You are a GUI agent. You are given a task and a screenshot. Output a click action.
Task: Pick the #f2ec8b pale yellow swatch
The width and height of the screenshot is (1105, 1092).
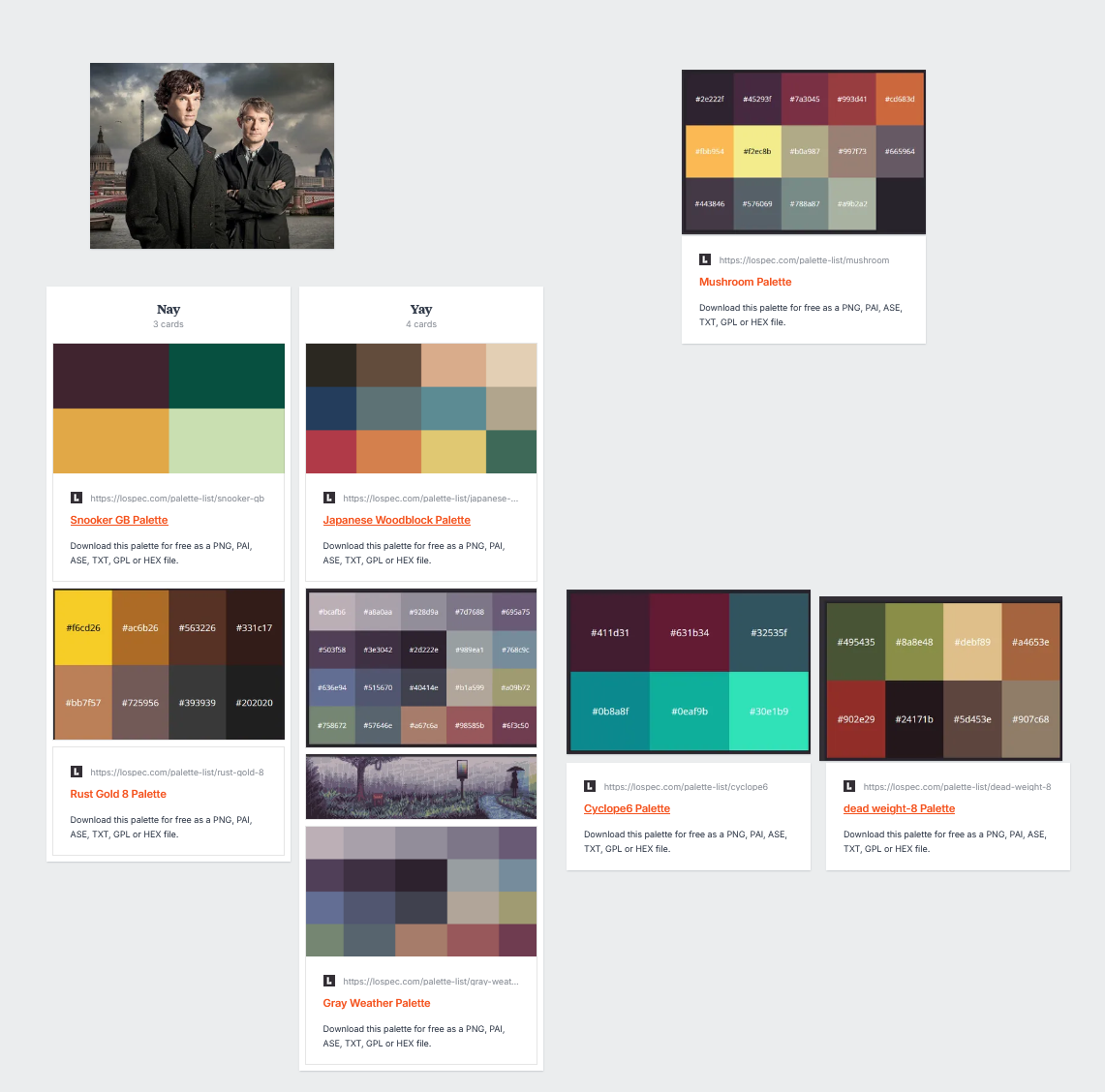click(757, 151)
